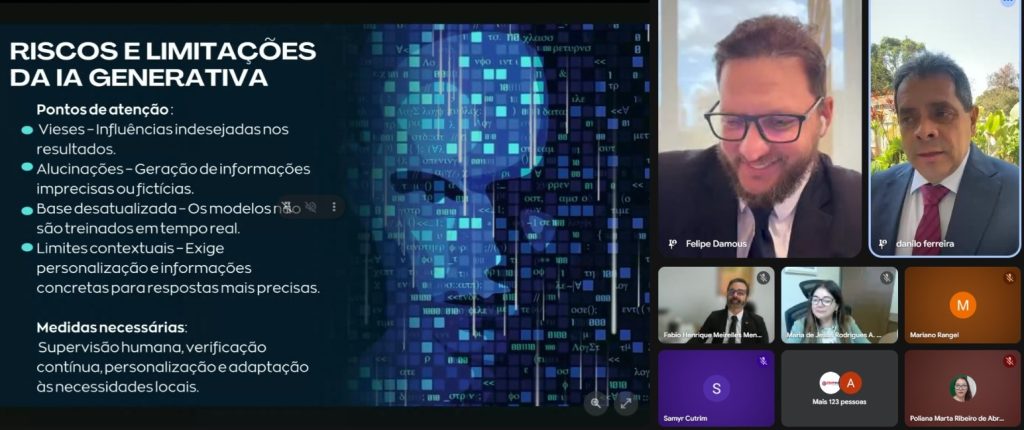The image size is (1024, 430).
Task: Expand the presentation to full screen
Action: tap(626, 403)
